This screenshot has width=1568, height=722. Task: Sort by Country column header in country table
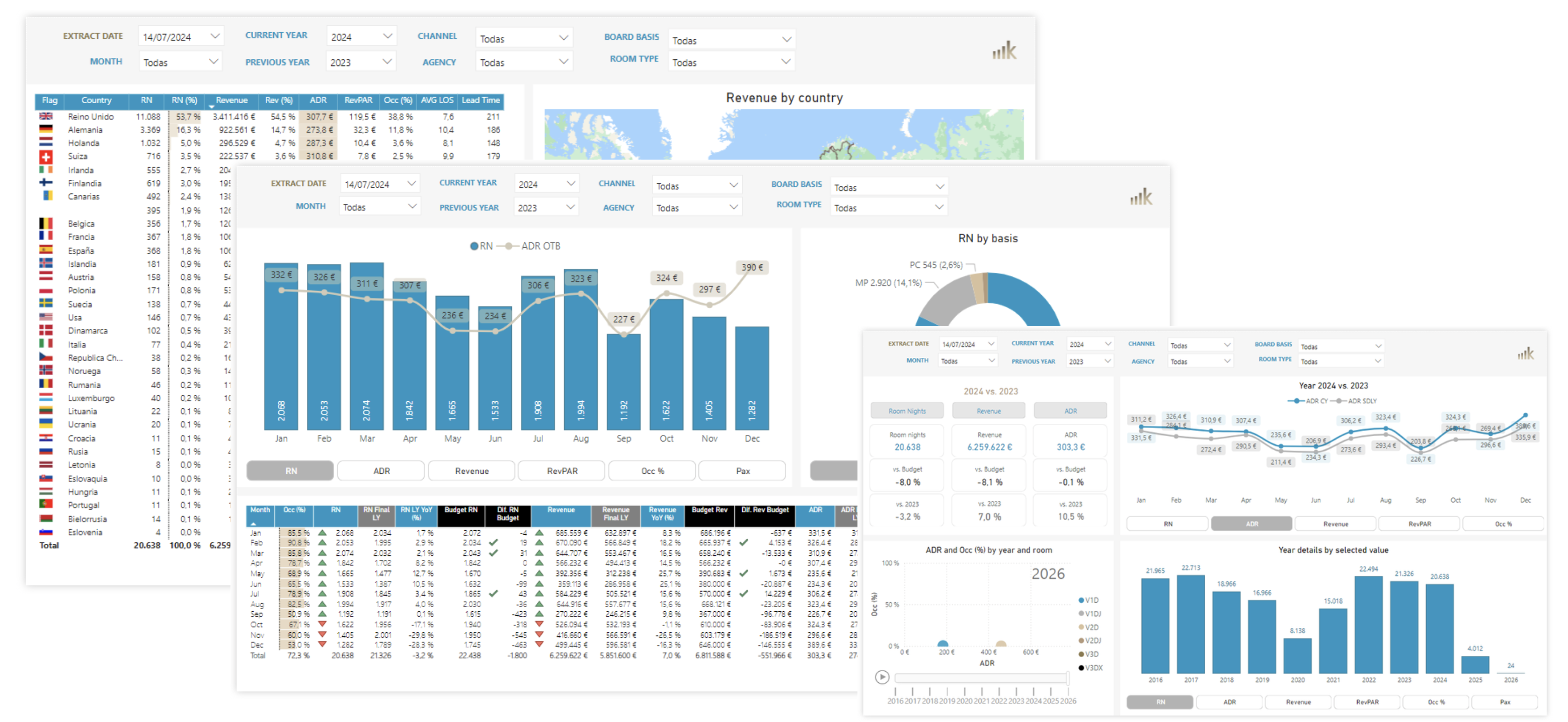click(96, 101)
